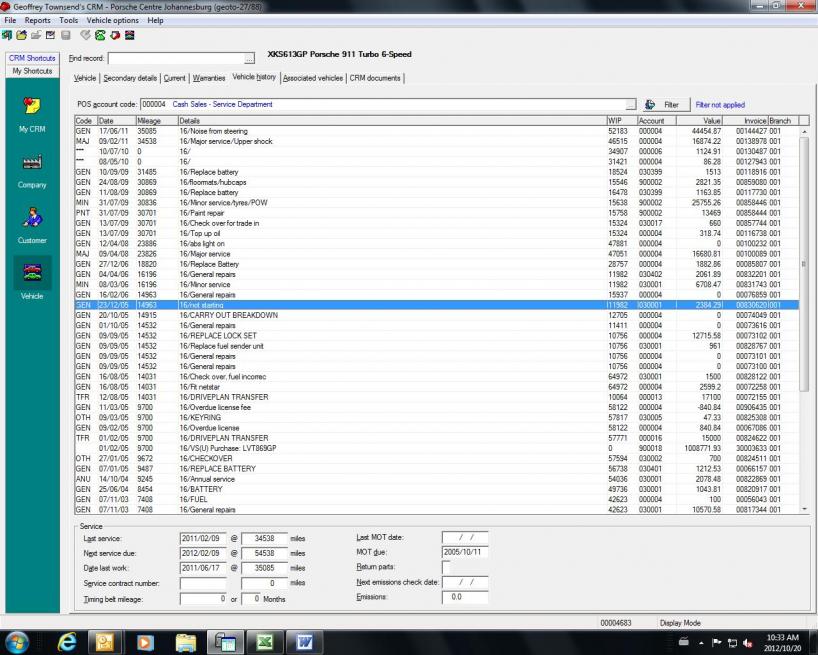Viewport: 818px width, 655px height.
Task: Switch to the CRM documents tab
Action: pos(375,78)
